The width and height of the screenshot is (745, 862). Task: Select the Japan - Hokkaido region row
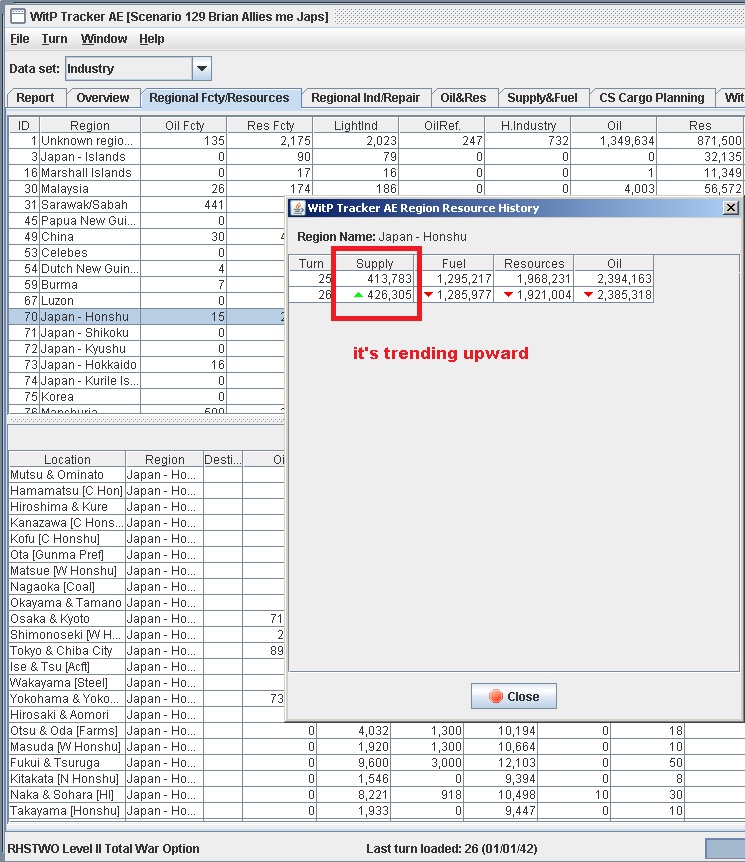[147, 364]
